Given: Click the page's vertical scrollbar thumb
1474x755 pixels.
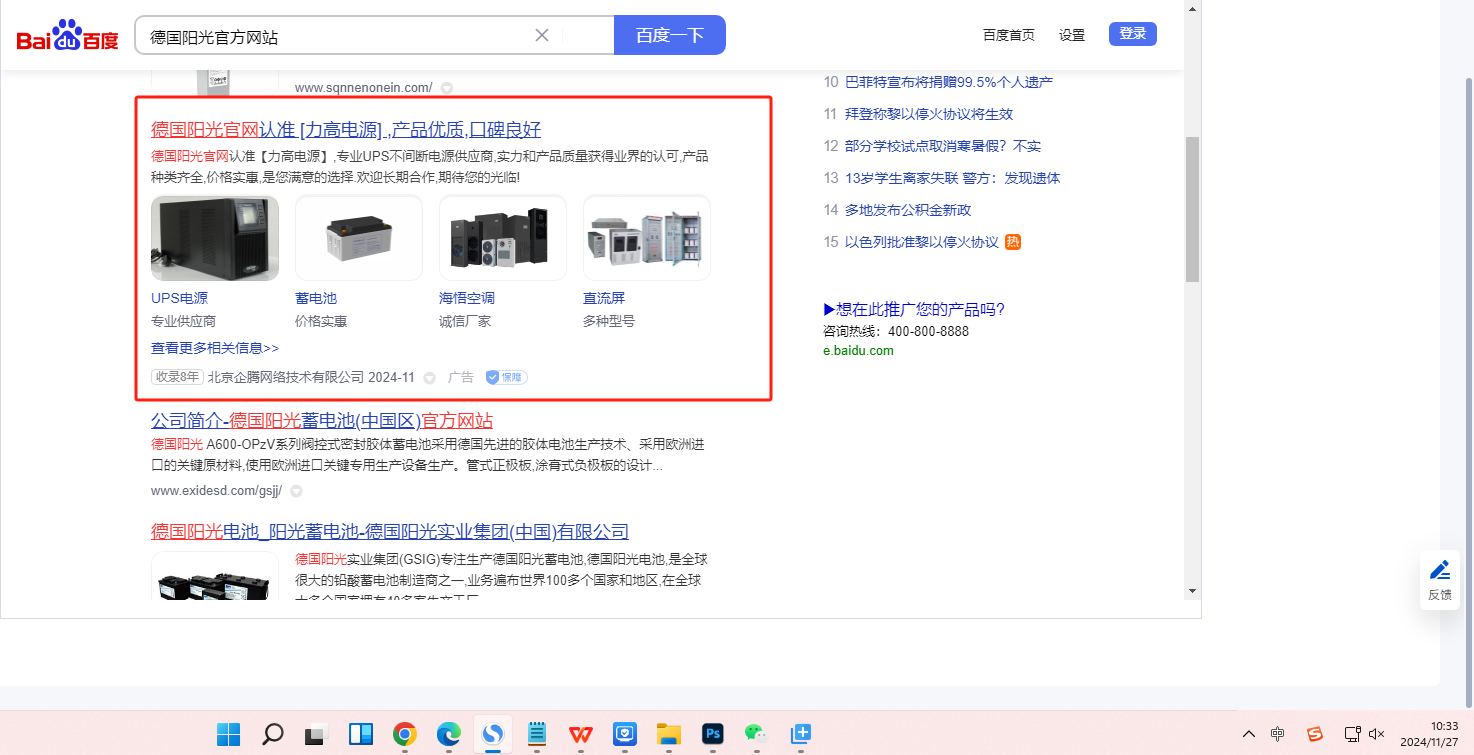Looking at the screenshot, I should [x=1192, y=210].
